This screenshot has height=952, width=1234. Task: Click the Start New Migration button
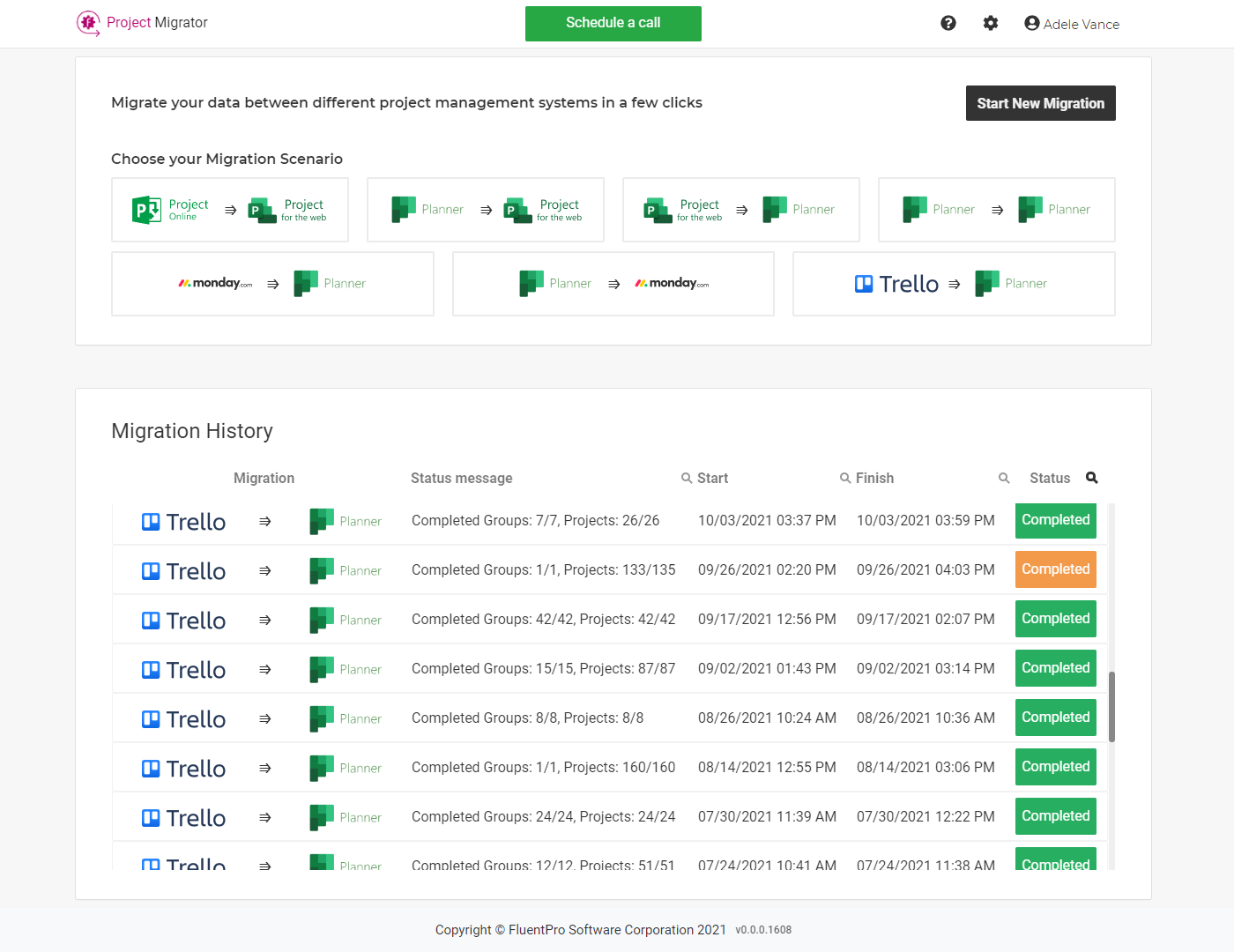(x=1040, y=103)
